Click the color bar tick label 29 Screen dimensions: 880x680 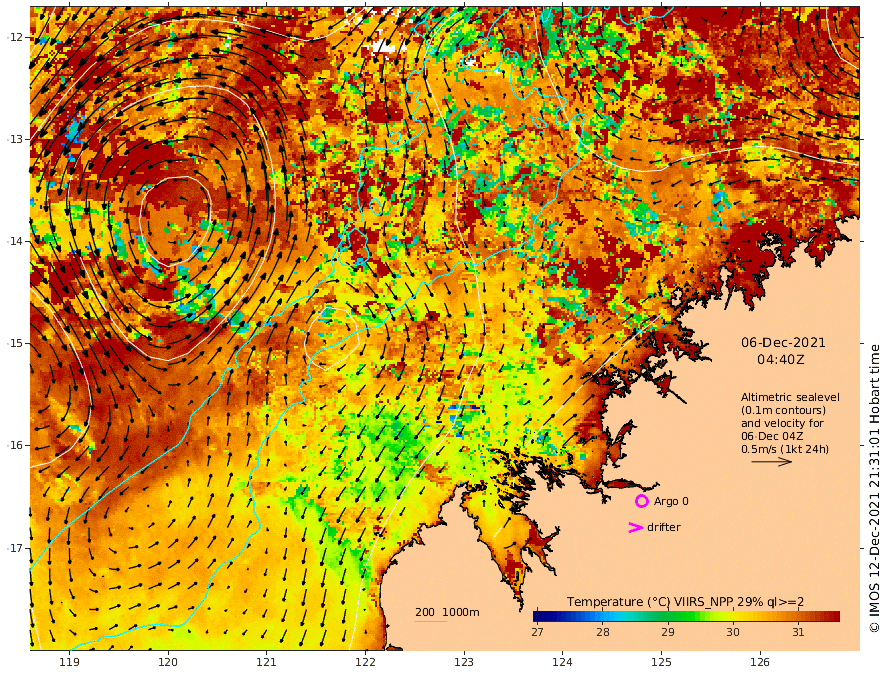pos(667,632)
